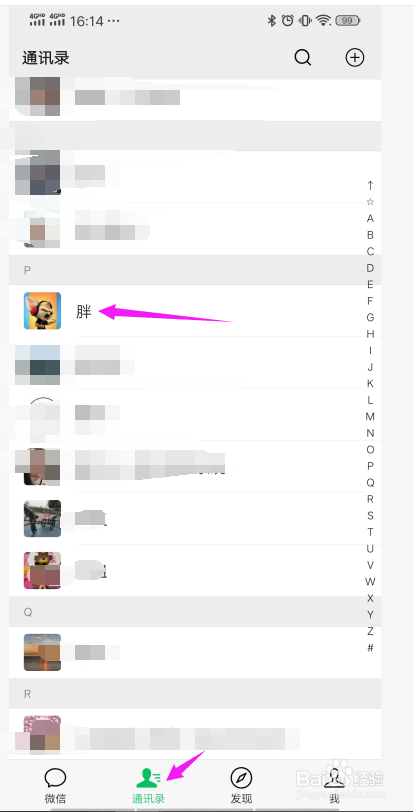Viewport: 413px width, 812px height.
Task: Tap the Wi-Fi status icon
Action: click(x=324, y=21)
